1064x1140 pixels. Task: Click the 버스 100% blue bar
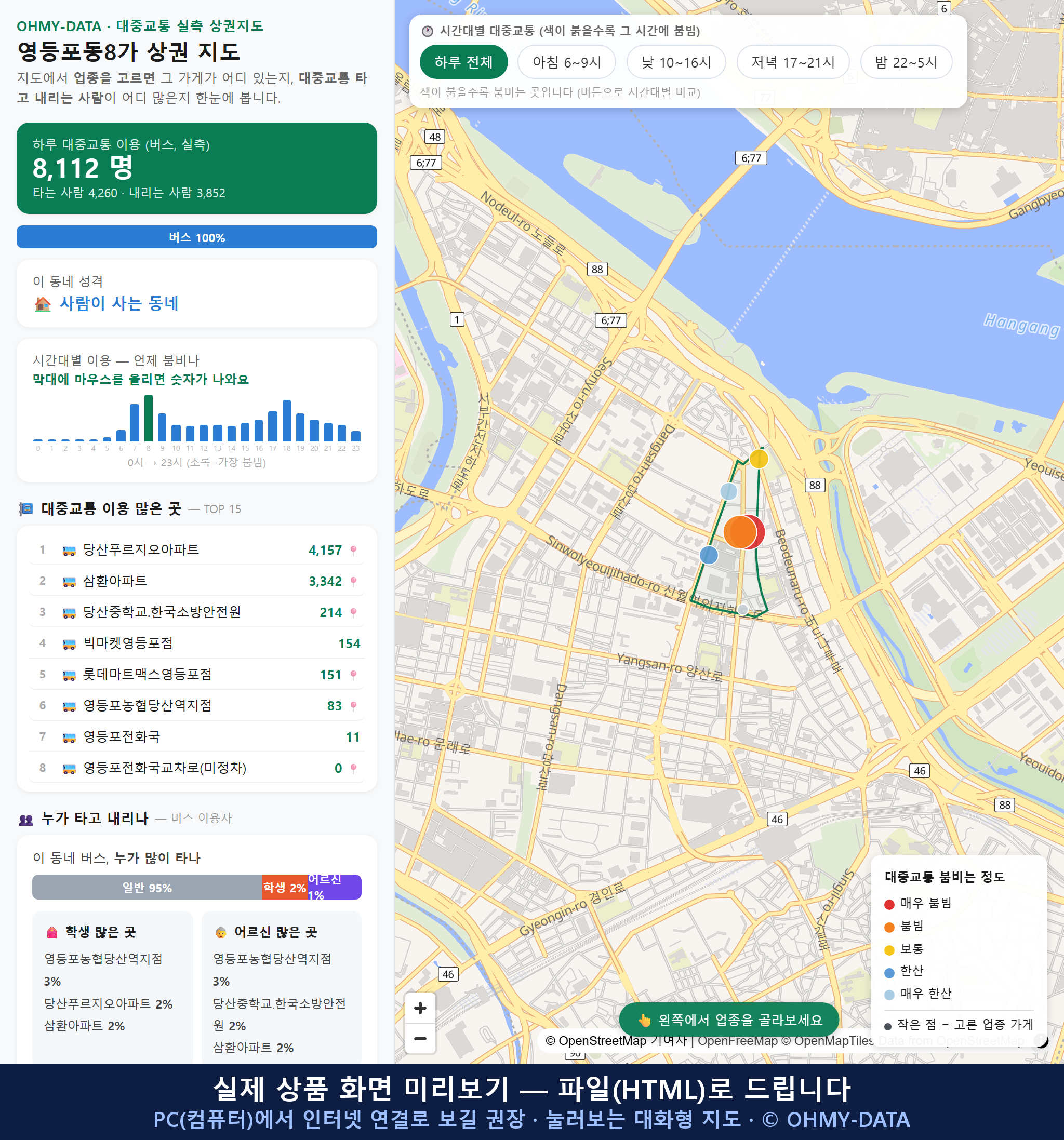[197, 237]
